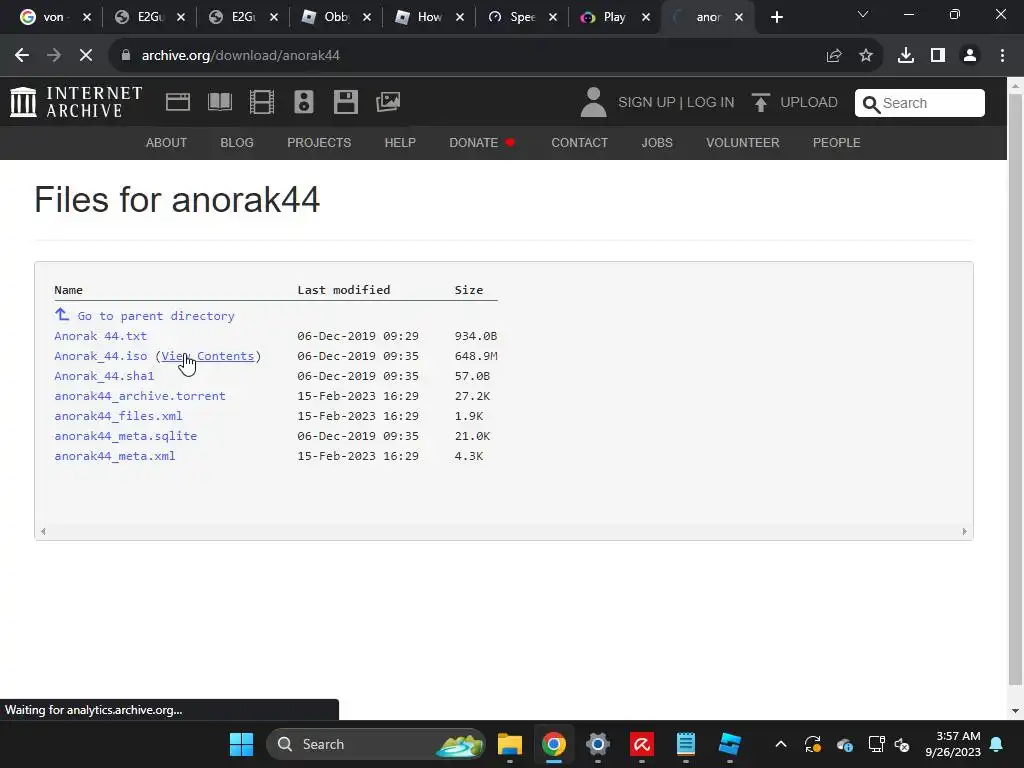1024x768 pixels.
Task: Download anorak44_archive.torrent
Action: pyautogui.click(x=140, y=396)
